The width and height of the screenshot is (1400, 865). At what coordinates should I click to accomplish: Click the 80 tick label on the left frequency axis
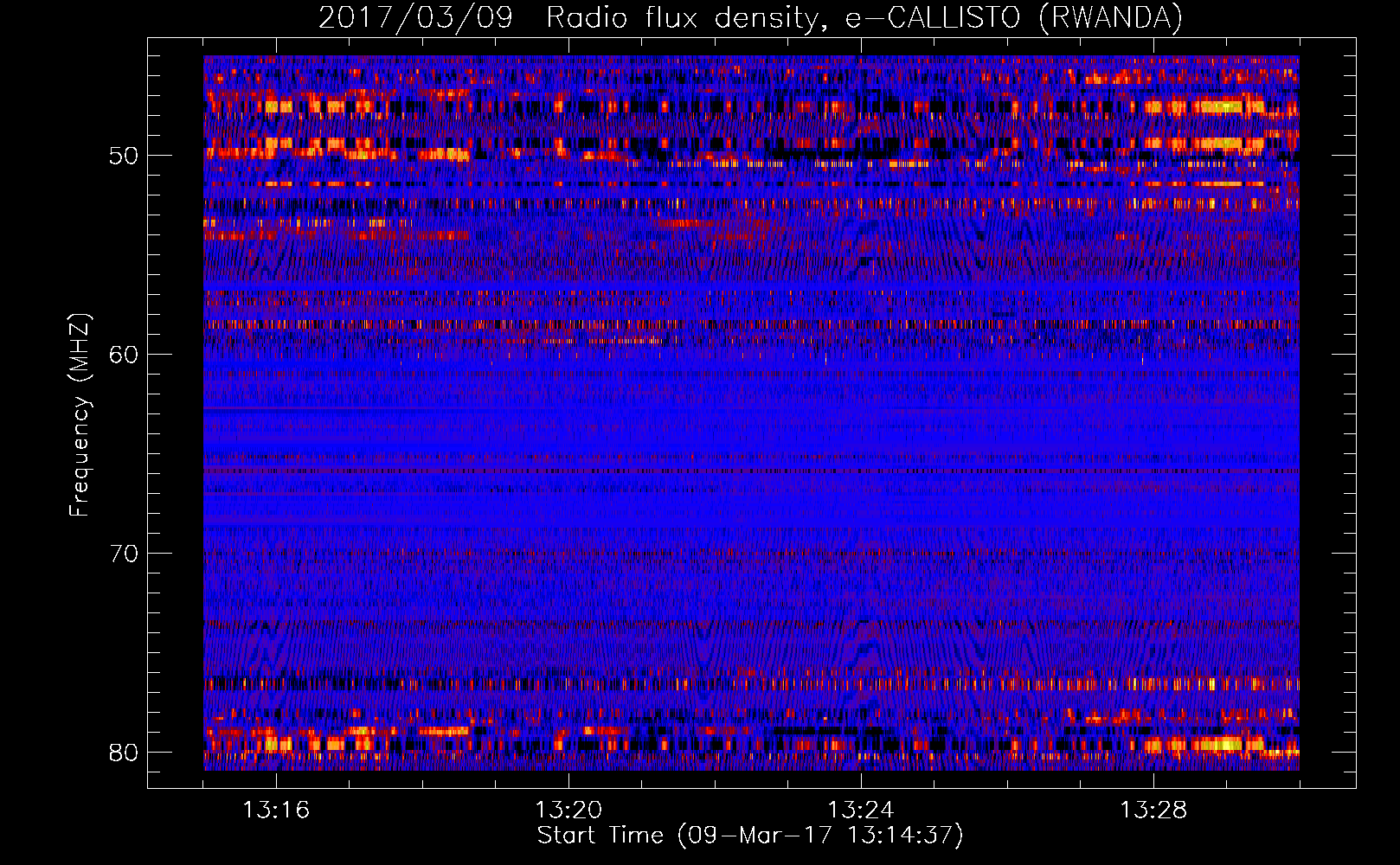coord(123,753)
